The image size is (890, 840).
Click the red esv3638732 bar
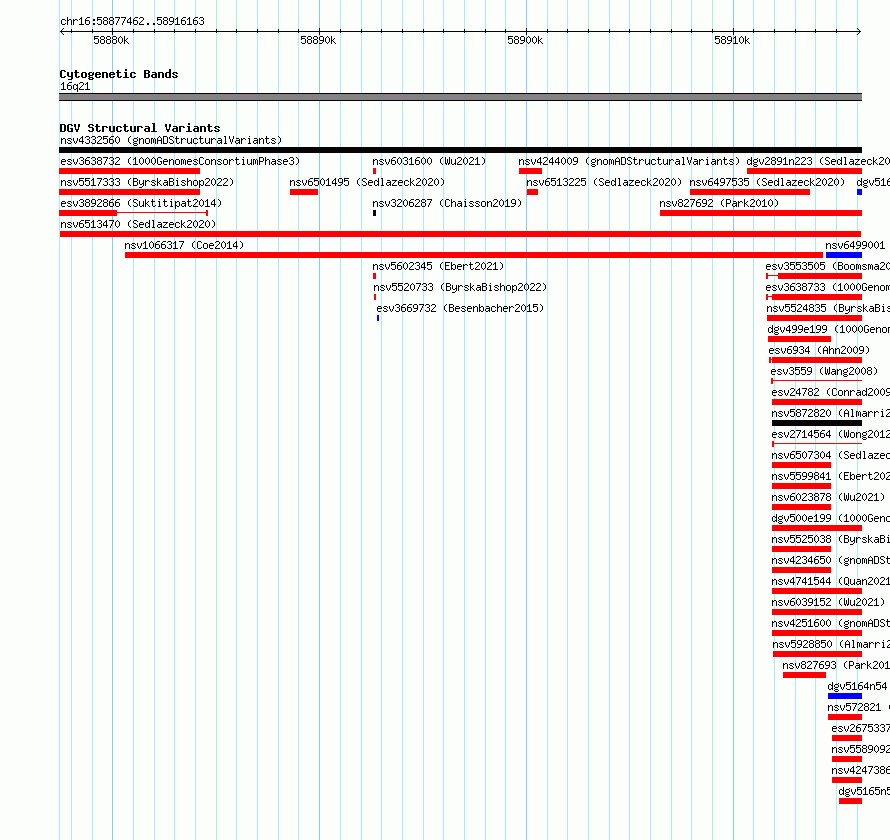[129, 171]
